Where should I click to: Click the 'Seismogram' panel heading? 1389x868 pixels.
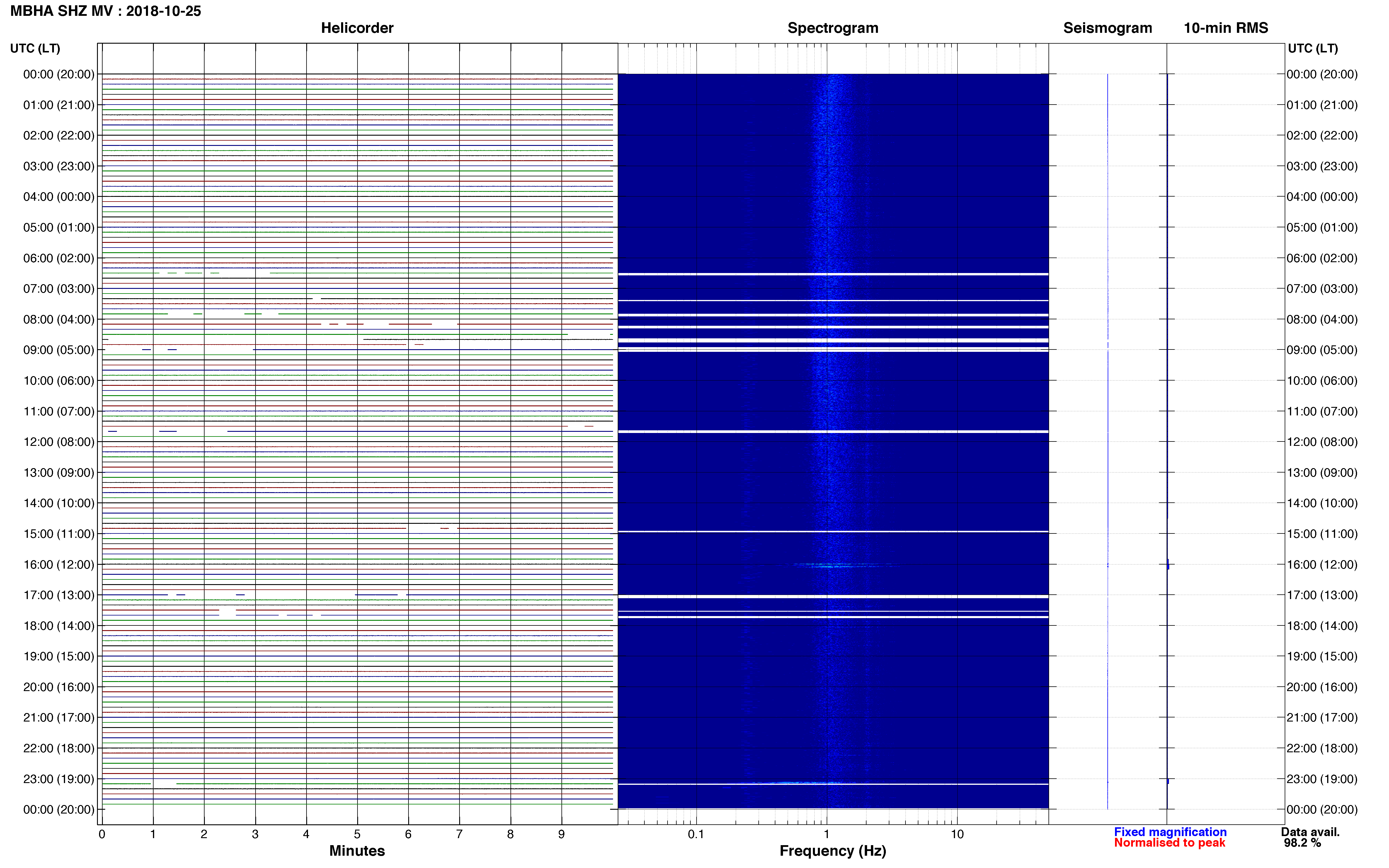(x=1107, y=28)
